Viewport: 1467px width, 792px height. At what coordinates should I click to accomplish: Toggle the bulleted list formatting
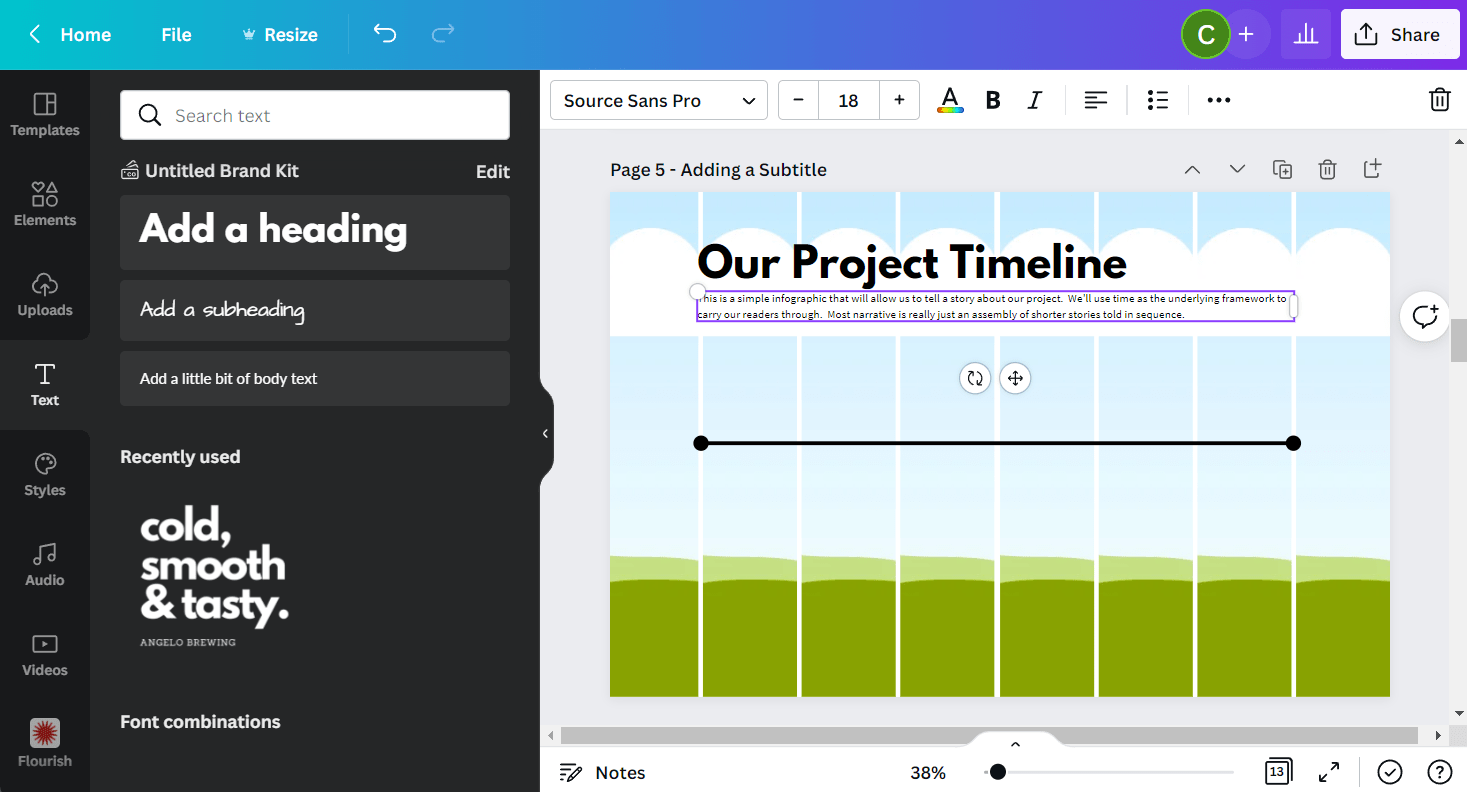(x=1157, y=99)
